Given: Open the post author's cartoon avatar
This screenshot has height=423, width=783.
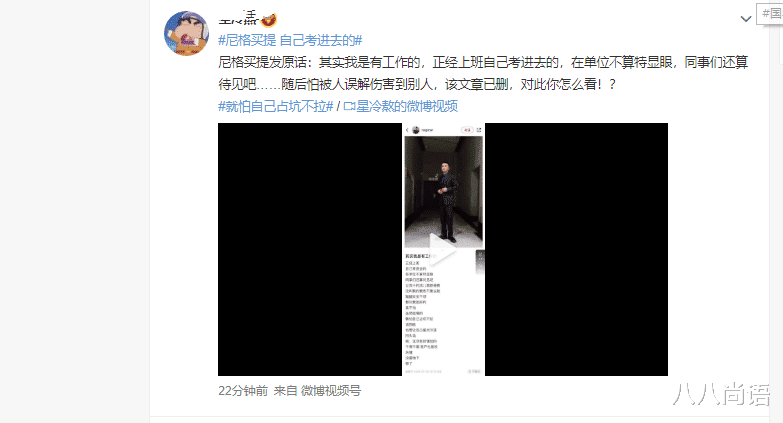Looking at the screenshot, I should [x=186, y=33].
